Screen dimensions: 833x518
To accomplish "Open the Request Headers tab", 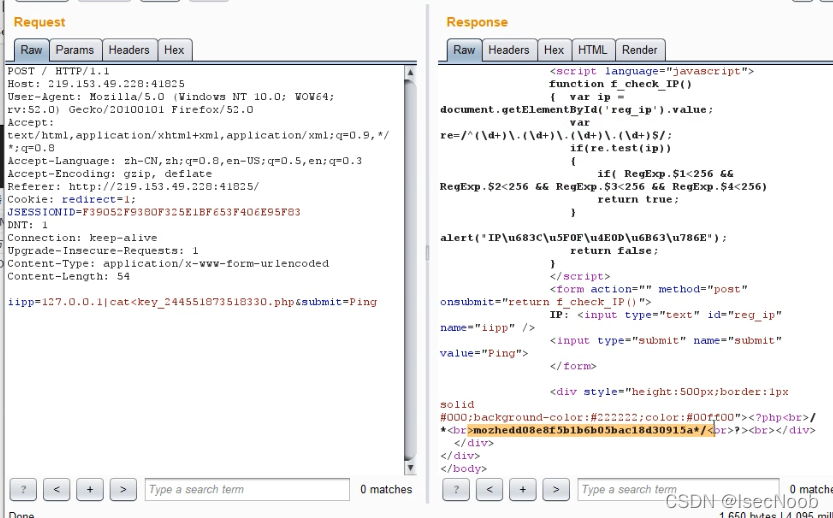I will [x=129, y=50].
